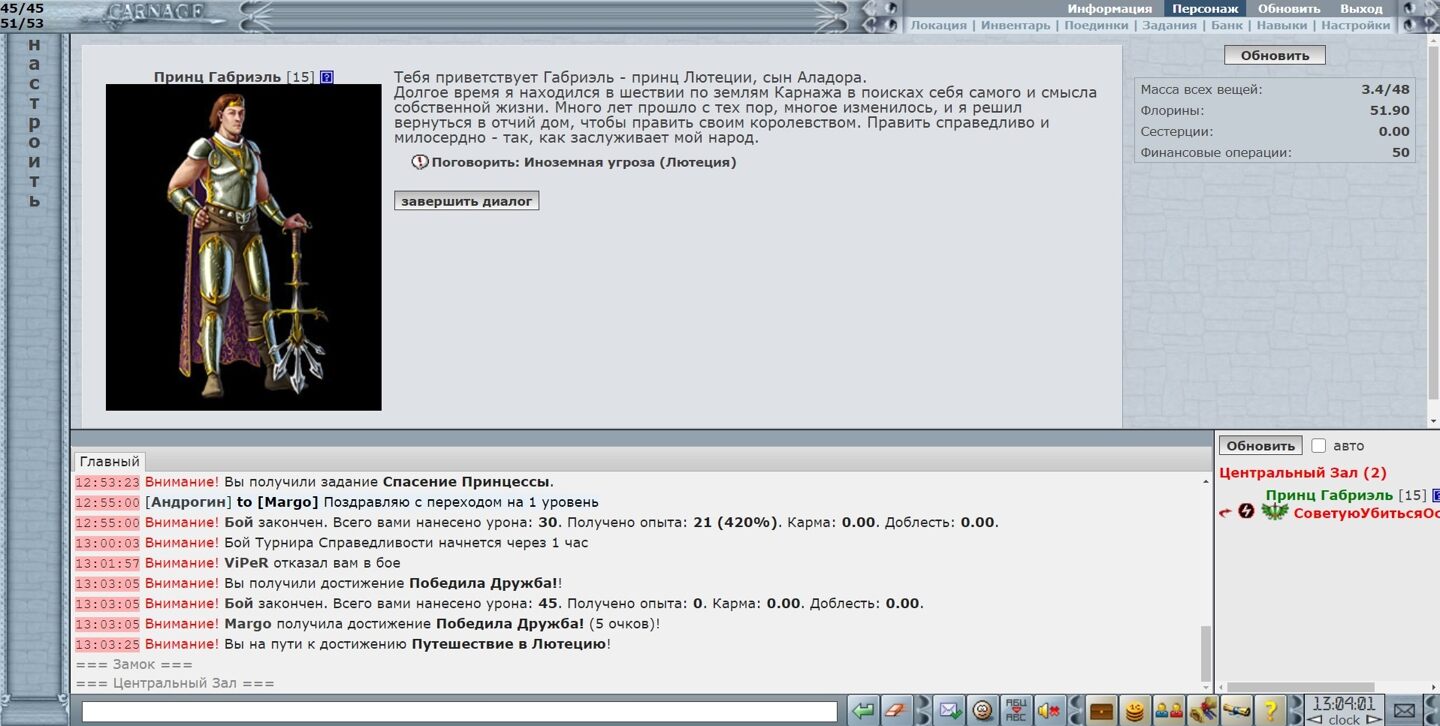Open the Поединки submenu link
The image size is (1440, 726).
pos(1096,25)
